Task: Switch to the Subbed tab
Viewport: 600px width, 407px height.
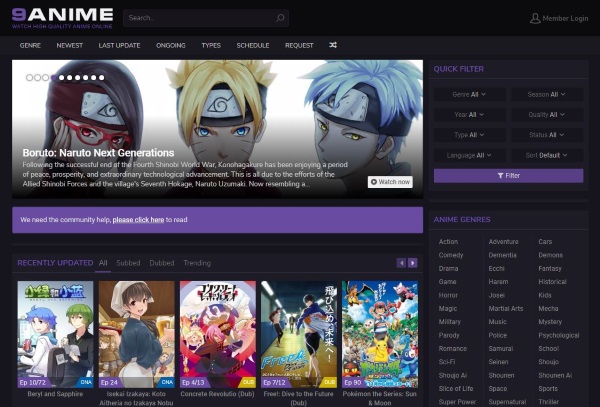Action: (128, 263)
